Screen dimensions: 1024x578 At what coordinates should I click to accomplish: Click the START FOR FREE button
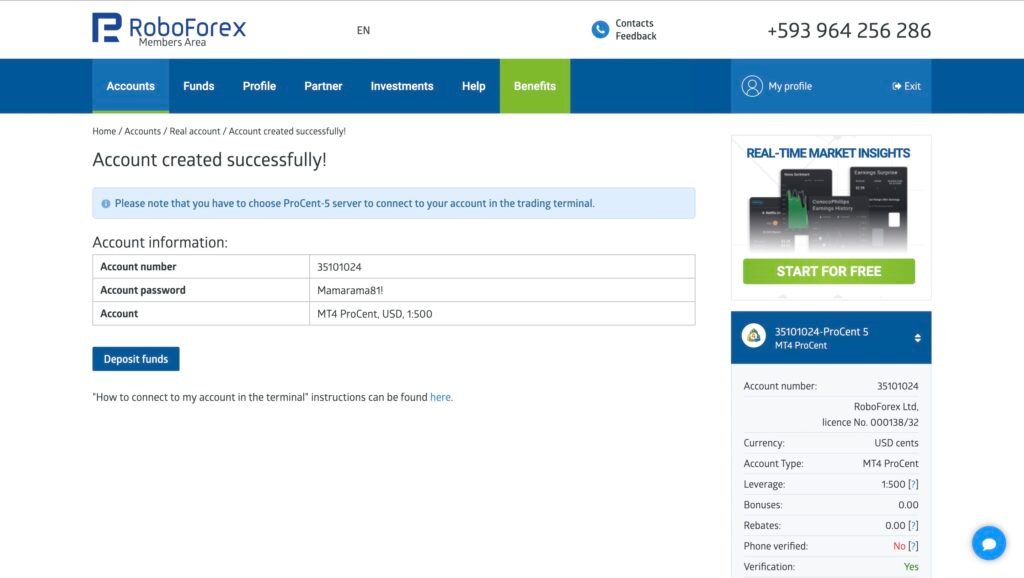coord(829,271)
